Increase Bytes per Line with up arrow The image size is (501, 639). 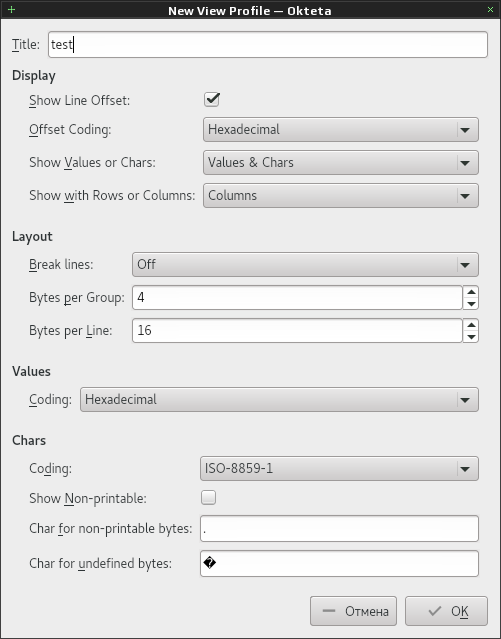coord(471,325)
